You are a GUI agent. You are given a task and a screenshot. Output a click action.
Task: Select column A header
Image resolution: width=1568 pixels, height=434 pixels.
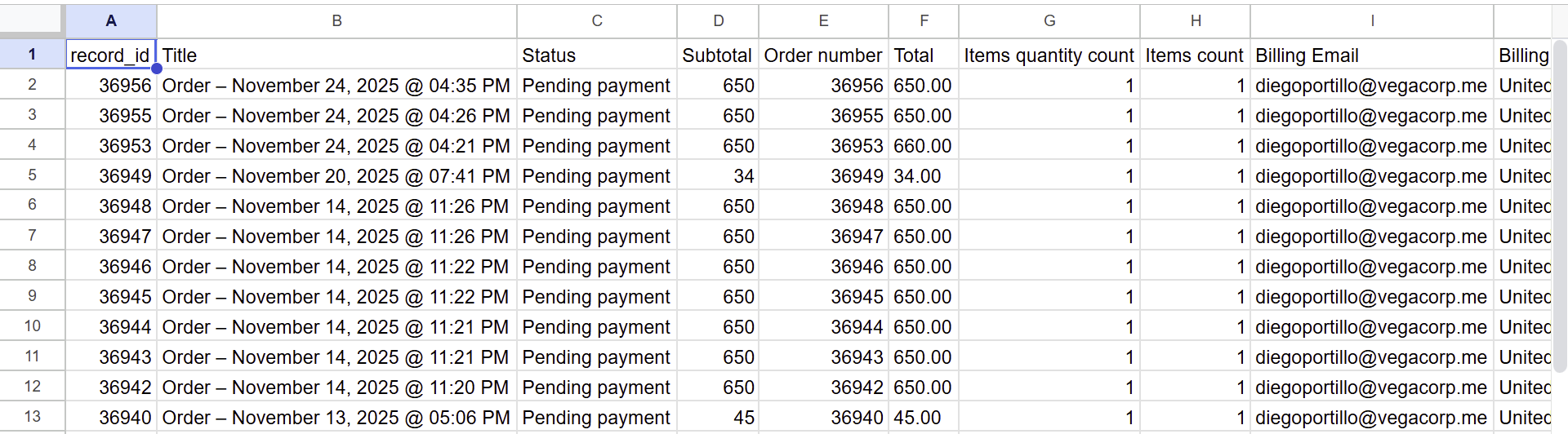[x=111, y=20]
